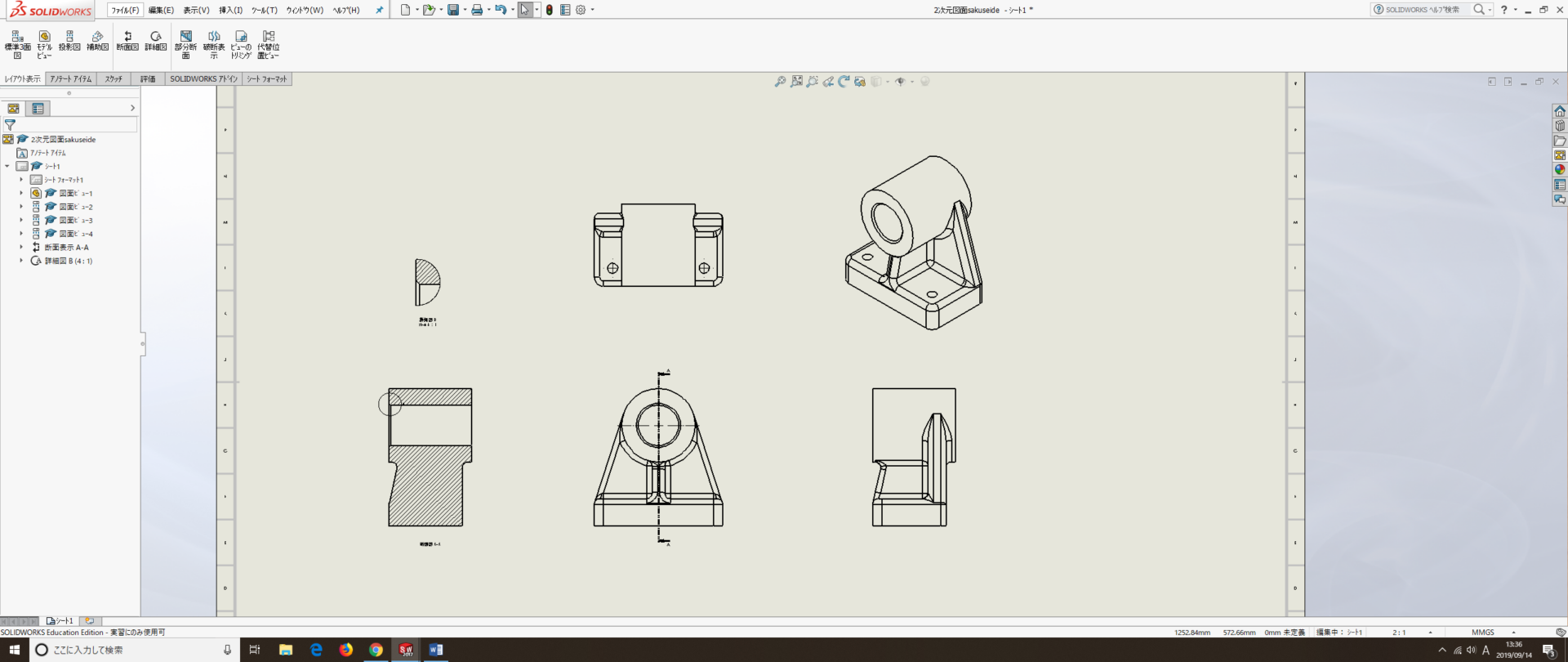Viewport: 1568px width, 662px height.
Task: Undo the last action
Action: click(x=501, y=10)
